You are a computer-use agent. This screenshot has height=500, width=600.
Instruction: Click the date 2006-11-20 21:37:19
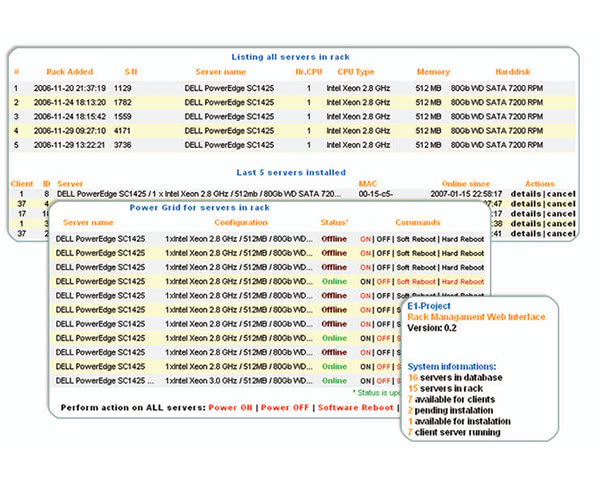pos(70,88)
